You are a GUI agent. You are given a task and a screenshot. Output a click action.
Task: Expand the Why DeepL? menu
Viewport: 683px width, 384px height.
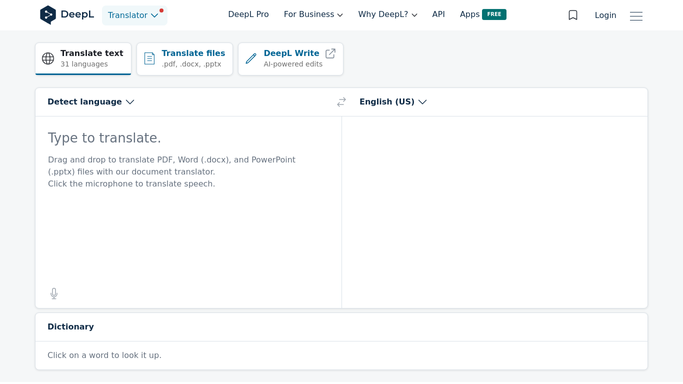coord(388,14)
